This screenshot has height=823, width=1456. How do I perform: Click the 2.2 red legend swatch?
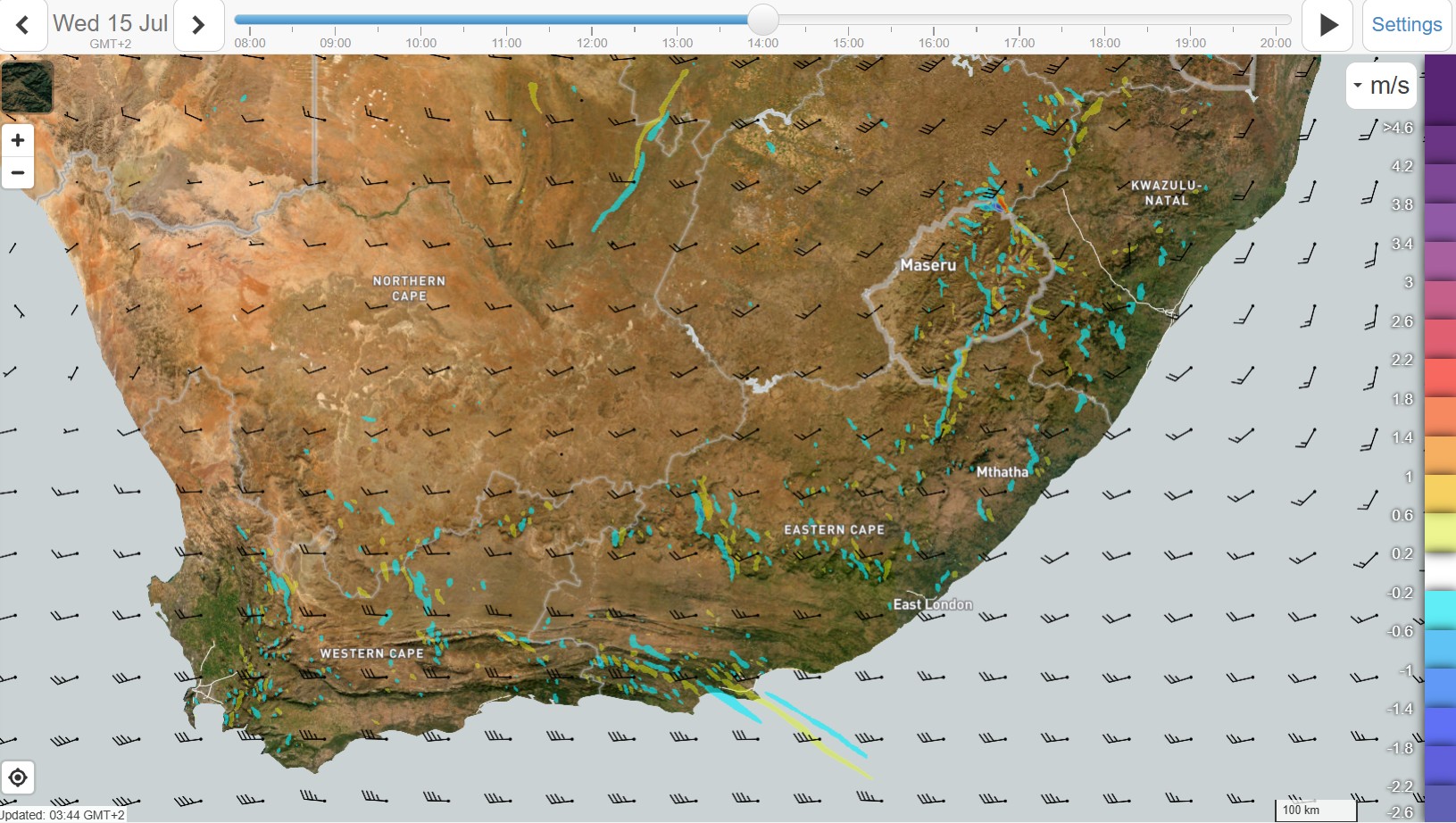click(1440, 378)
